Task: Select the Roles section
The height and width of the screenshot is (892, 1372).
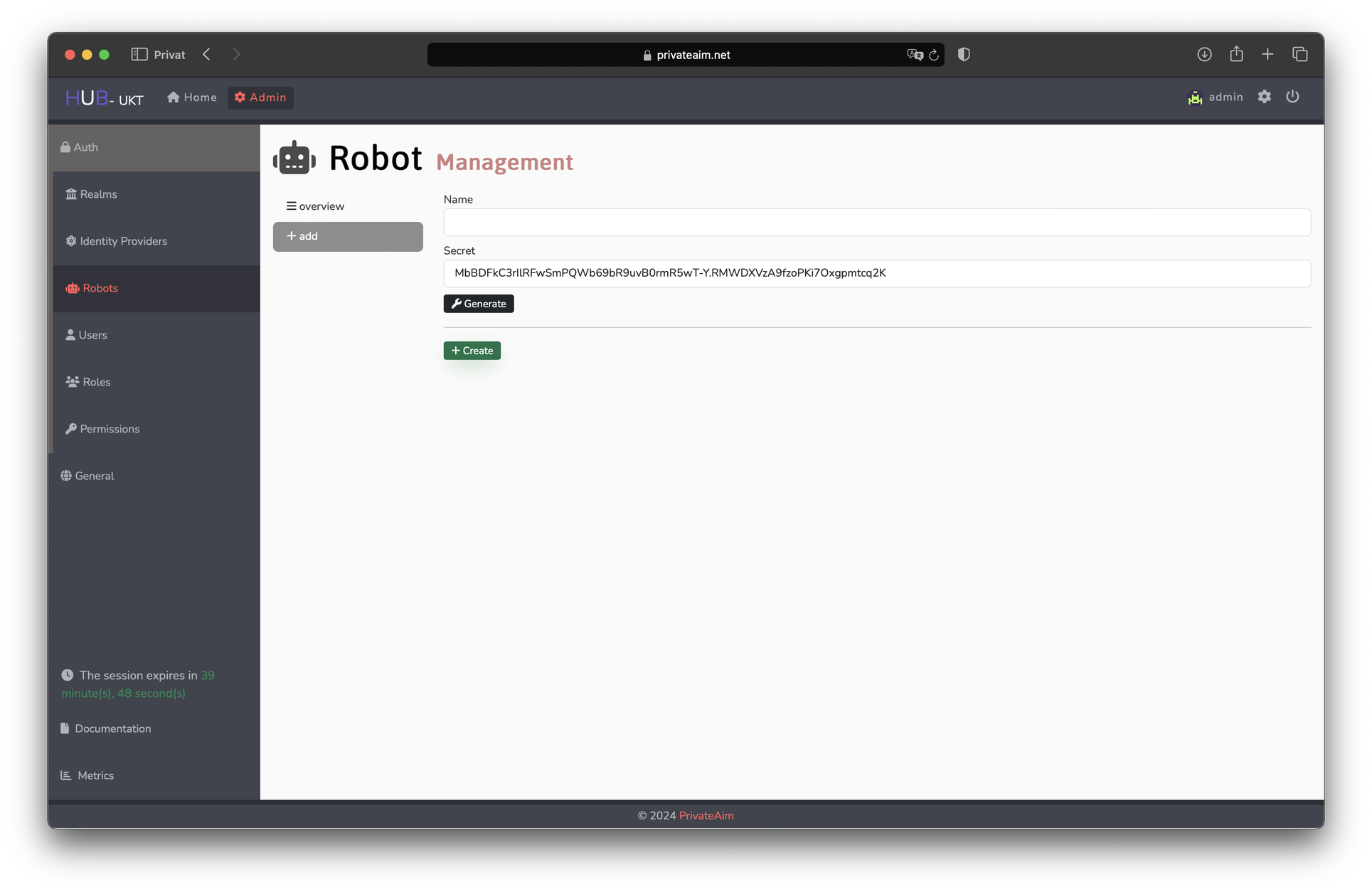Action: click(x=95, y=381)
